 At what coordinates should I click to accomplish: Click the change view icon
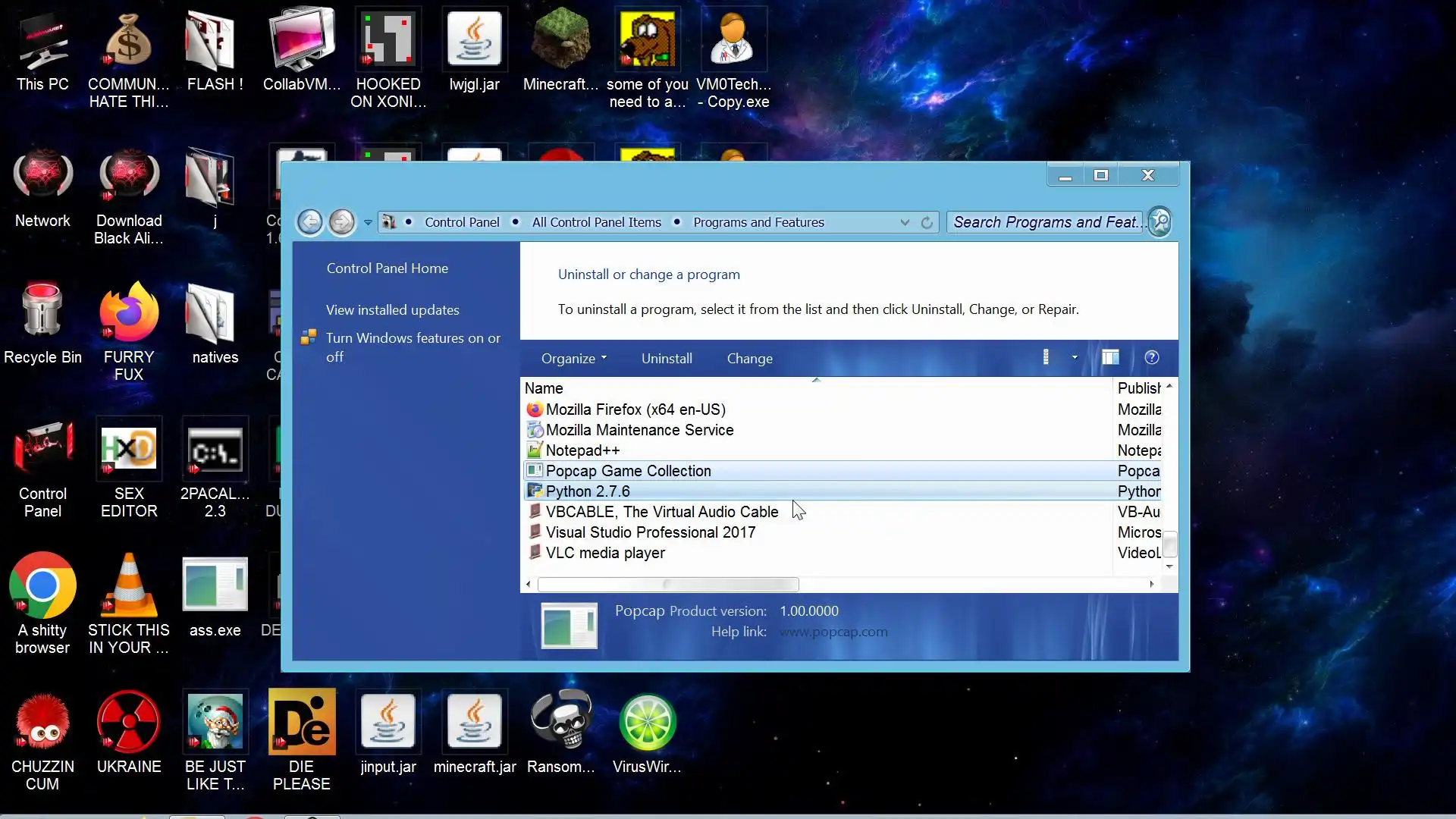coord(1046,358)
